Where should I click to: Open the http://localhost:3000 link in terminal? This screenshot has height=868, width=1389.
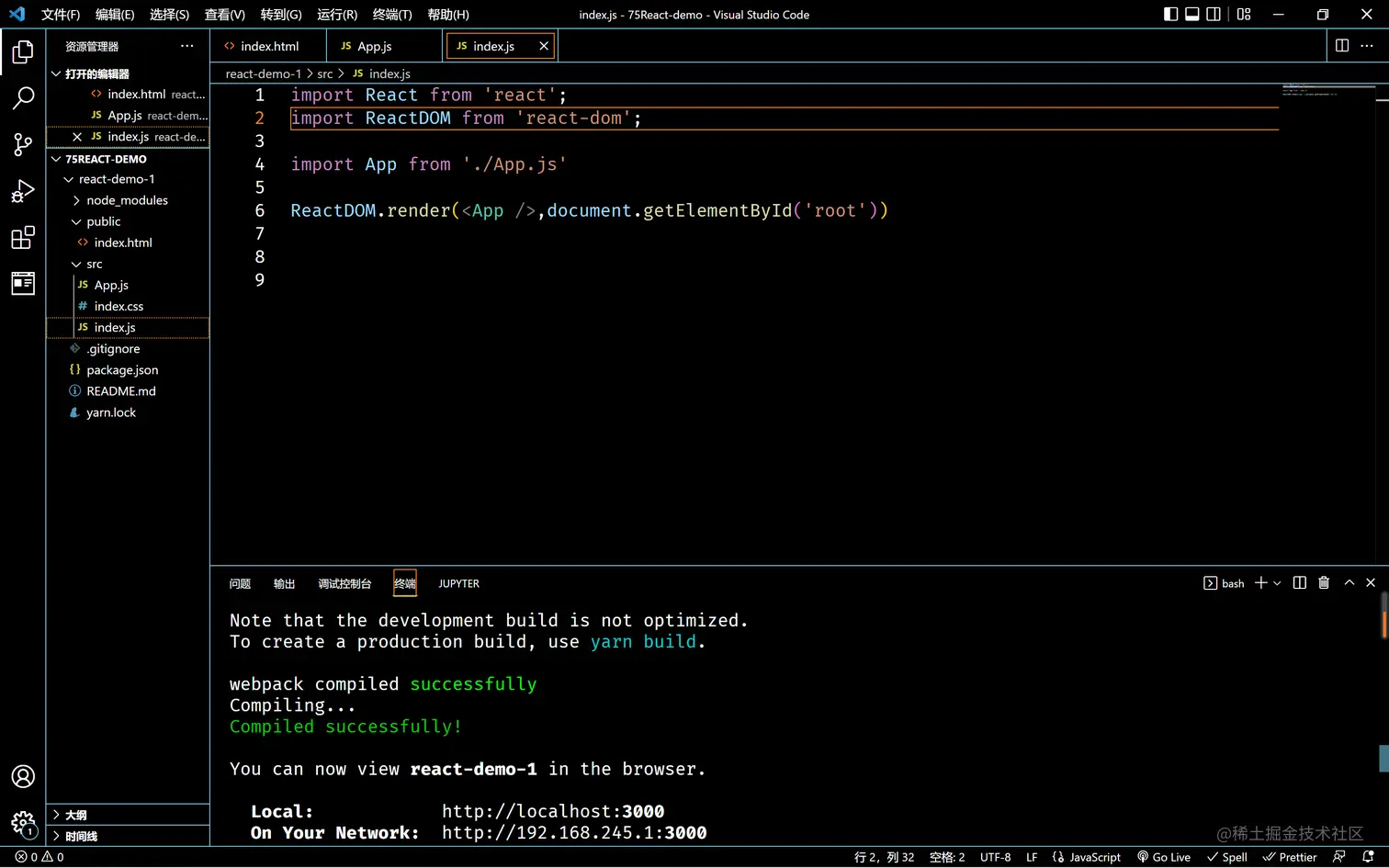[553, 811]
